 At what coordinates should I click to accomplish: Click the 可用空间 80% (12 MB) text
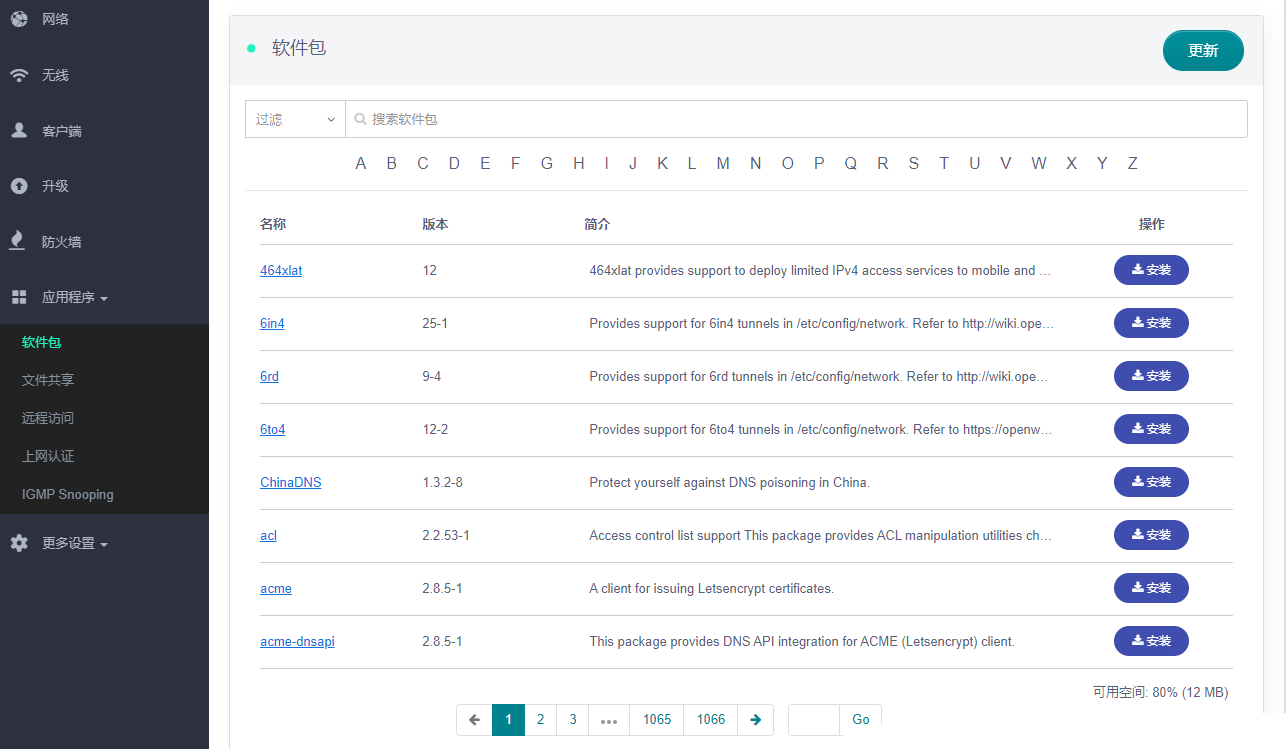pyautogui.click(x=1160, y=692)
